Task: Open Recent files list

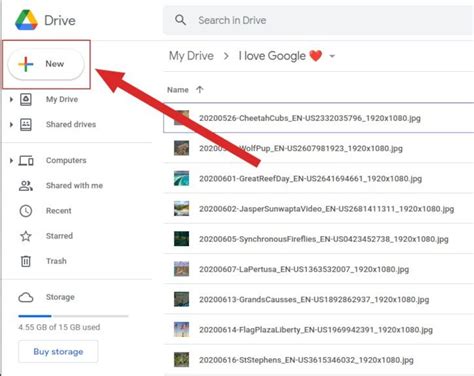Action: 59,211
